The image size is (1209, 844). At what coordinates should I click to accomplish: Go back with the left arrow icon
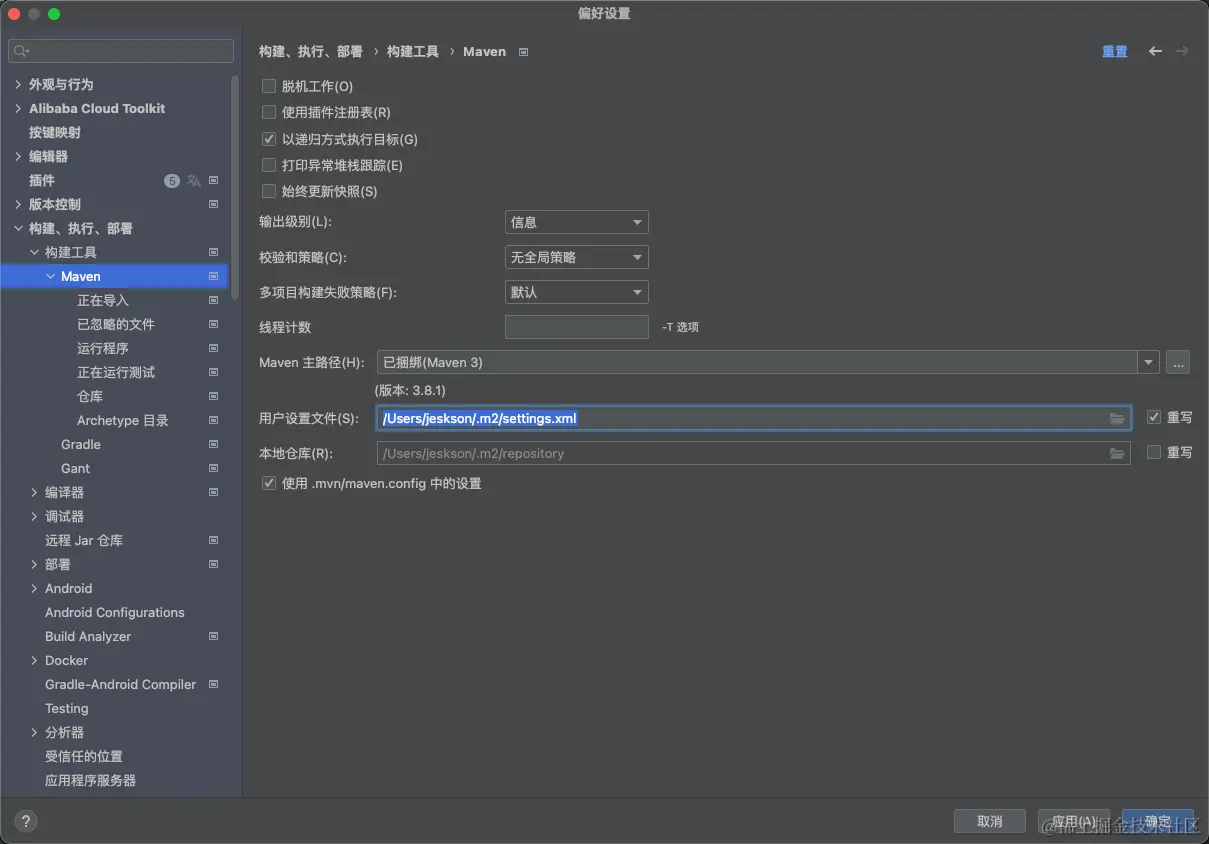click(1155, 51)
